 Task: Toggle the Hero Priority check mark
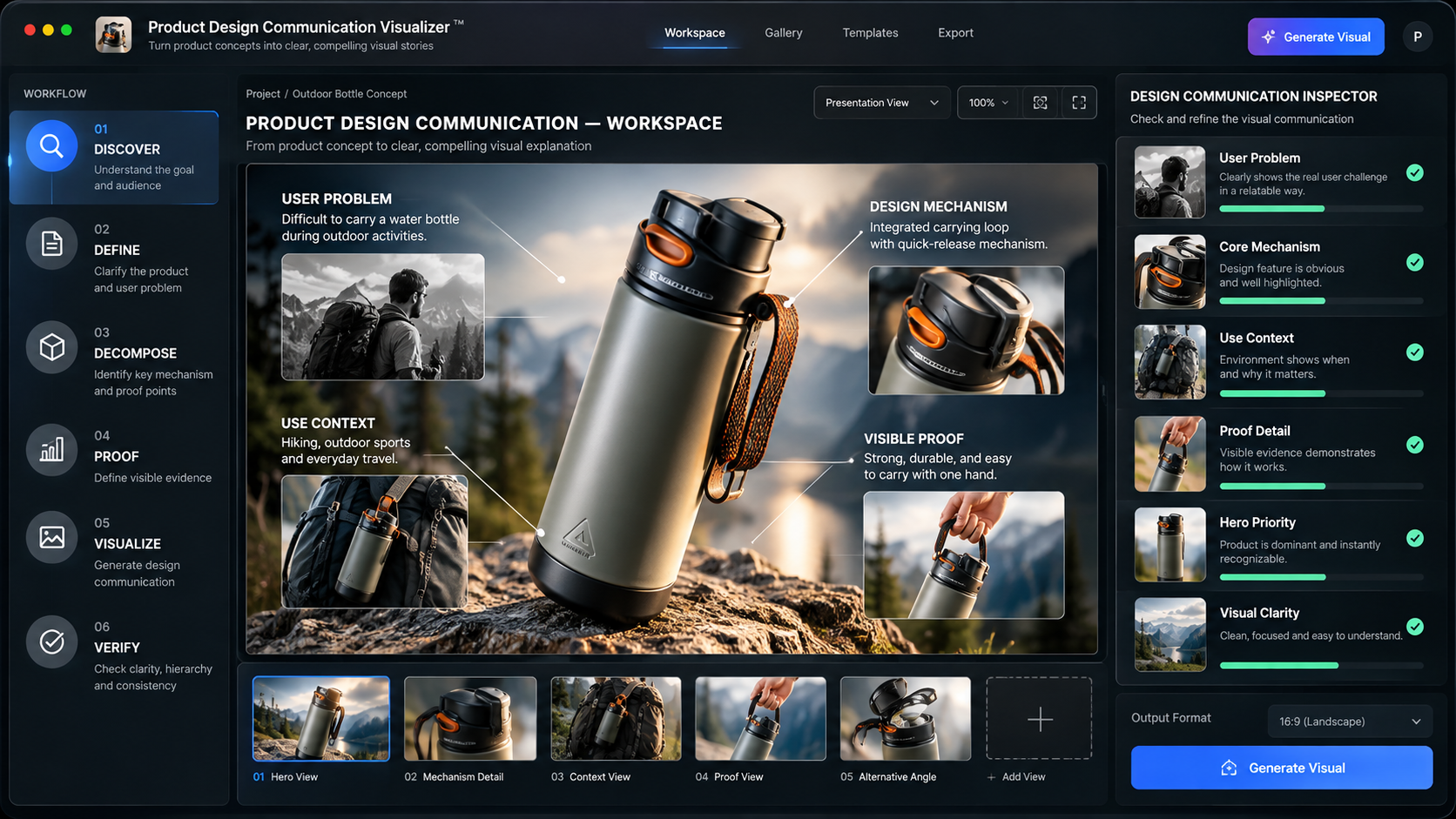coord(1415,538)
